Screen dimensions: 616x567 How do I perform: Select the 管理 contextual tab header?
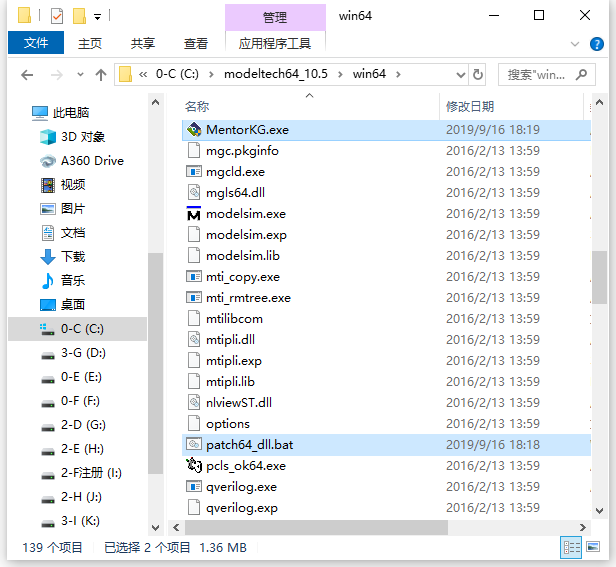(x=275, y=17)
